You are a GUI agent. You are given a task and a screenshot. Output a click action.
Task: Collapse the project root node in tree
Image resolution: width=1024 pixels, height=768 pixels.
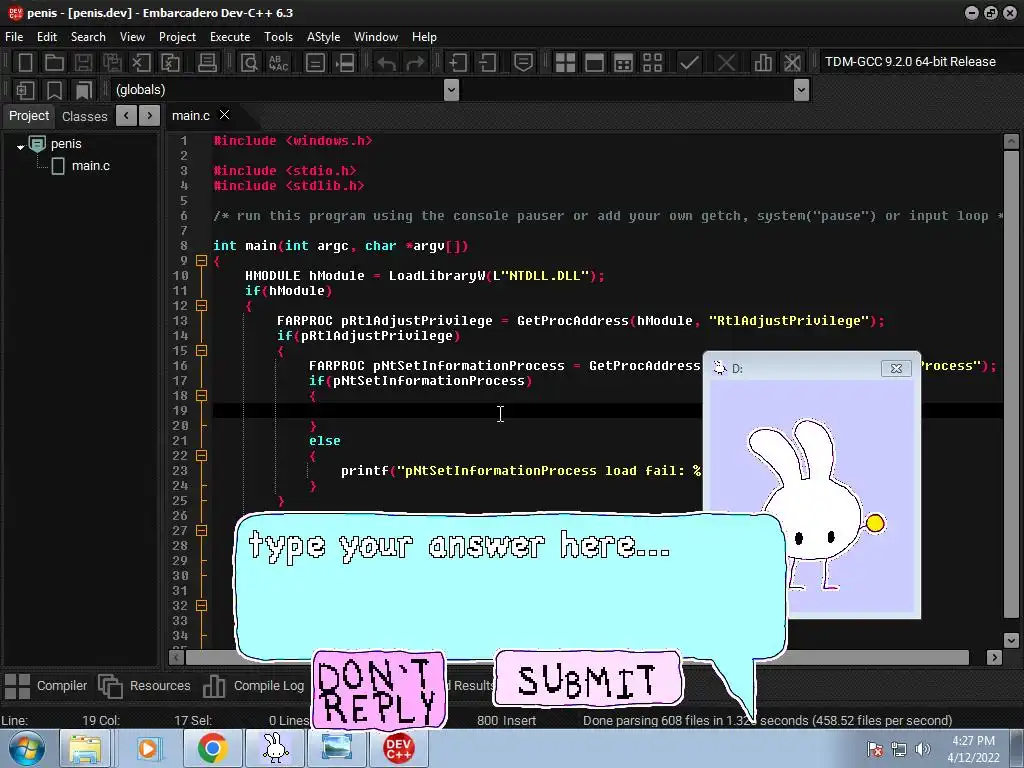click(20, 147)
